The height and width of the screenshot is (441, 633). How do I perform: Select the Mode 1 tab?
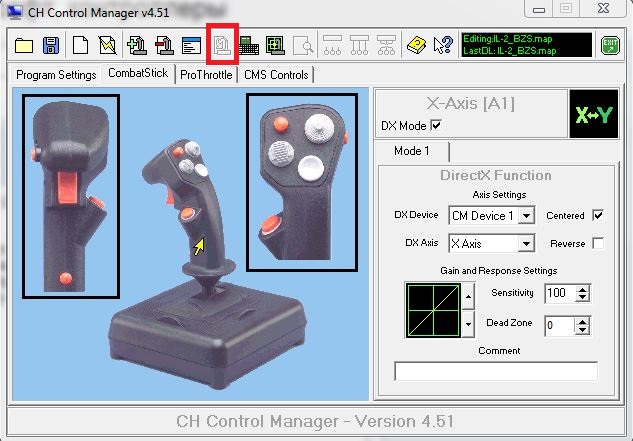[412, 151]
